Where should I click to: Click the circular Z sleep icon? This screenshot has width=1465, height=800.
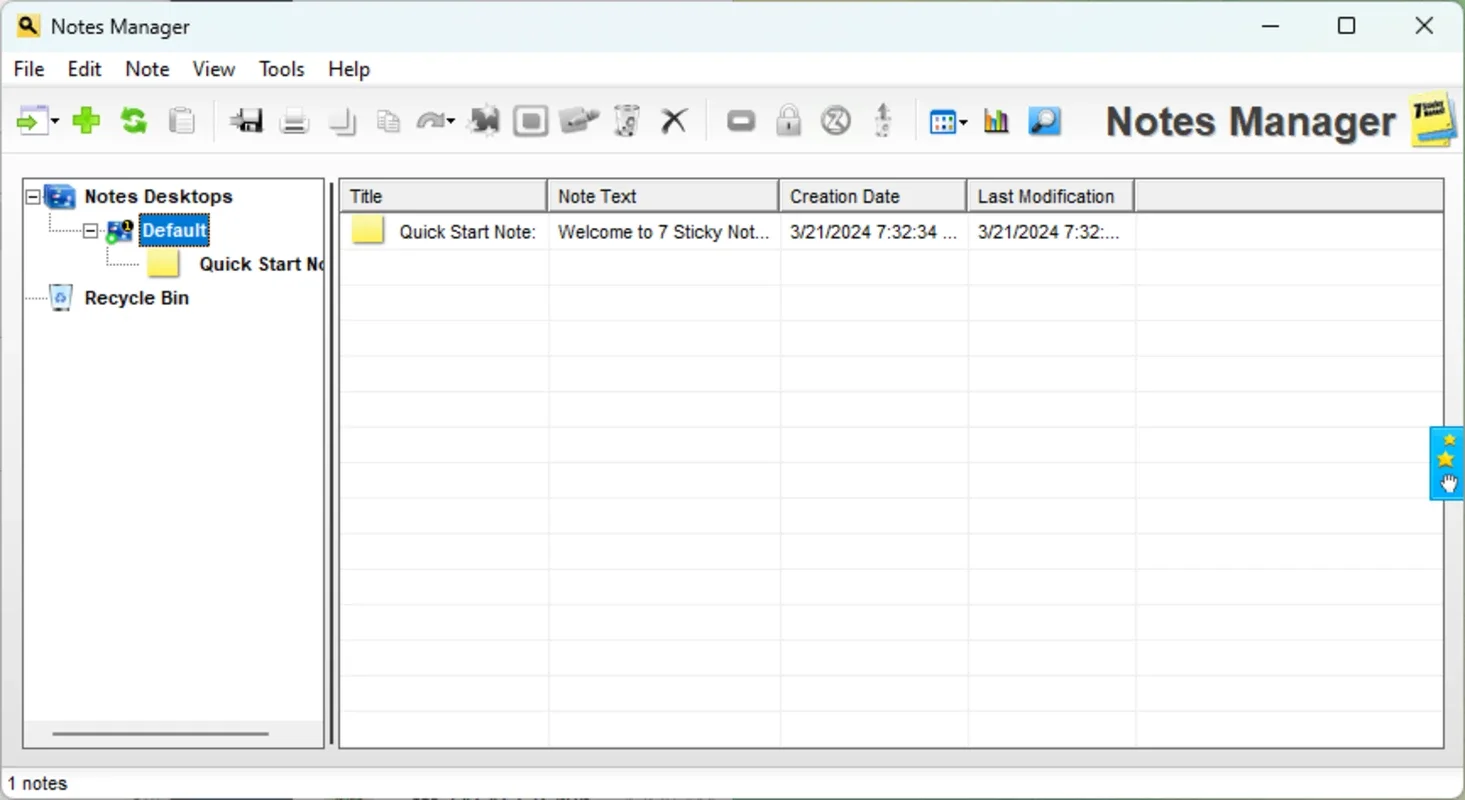click(836, 121)
